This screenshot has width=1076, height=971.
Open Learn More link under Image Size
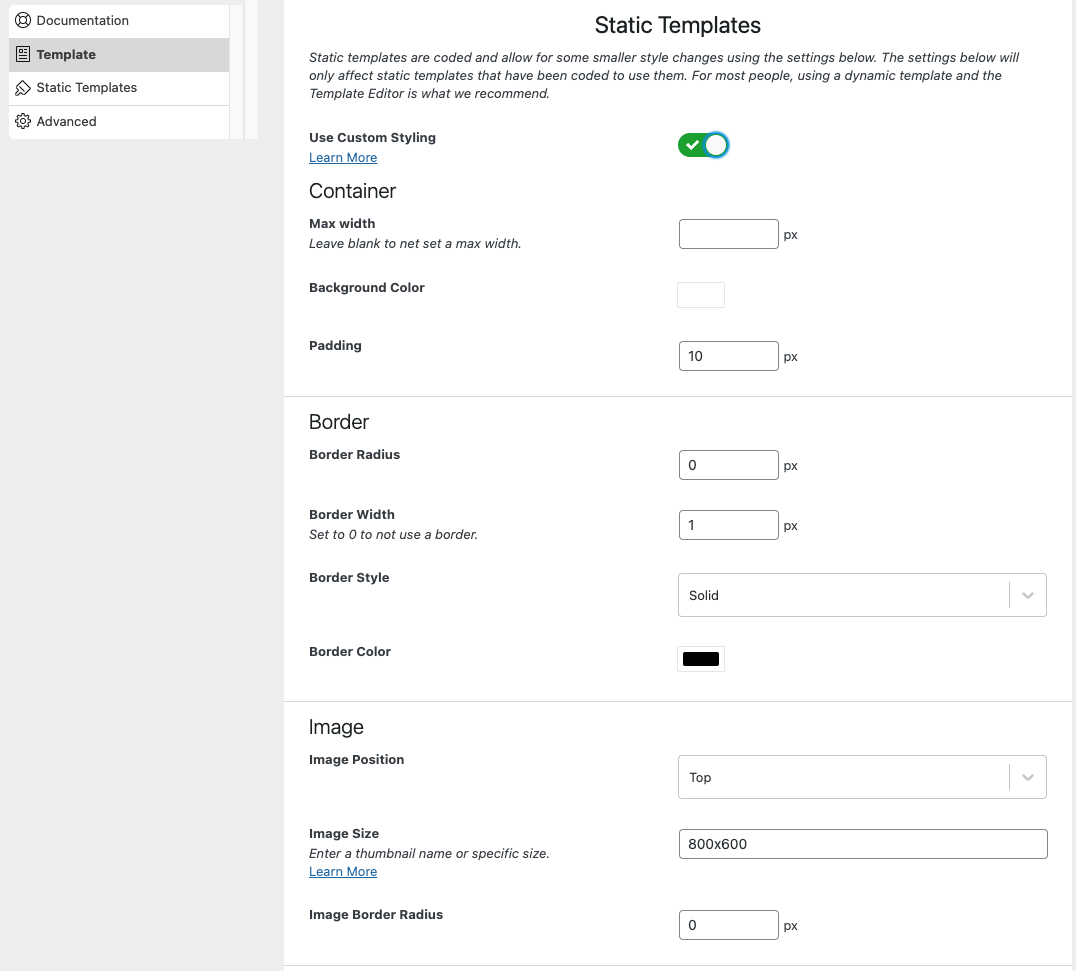pyautogui.click(x=343, y=872)
